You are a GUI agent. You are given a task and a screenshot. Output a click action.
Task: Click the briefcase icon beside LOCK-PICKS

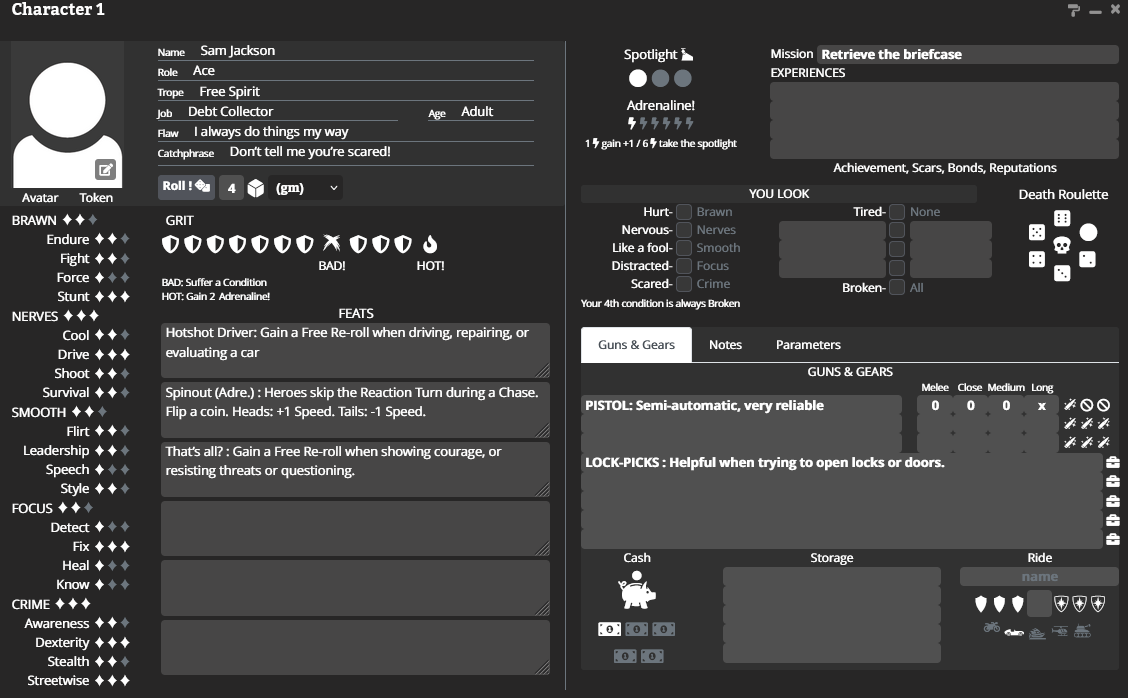point(1112,462)
